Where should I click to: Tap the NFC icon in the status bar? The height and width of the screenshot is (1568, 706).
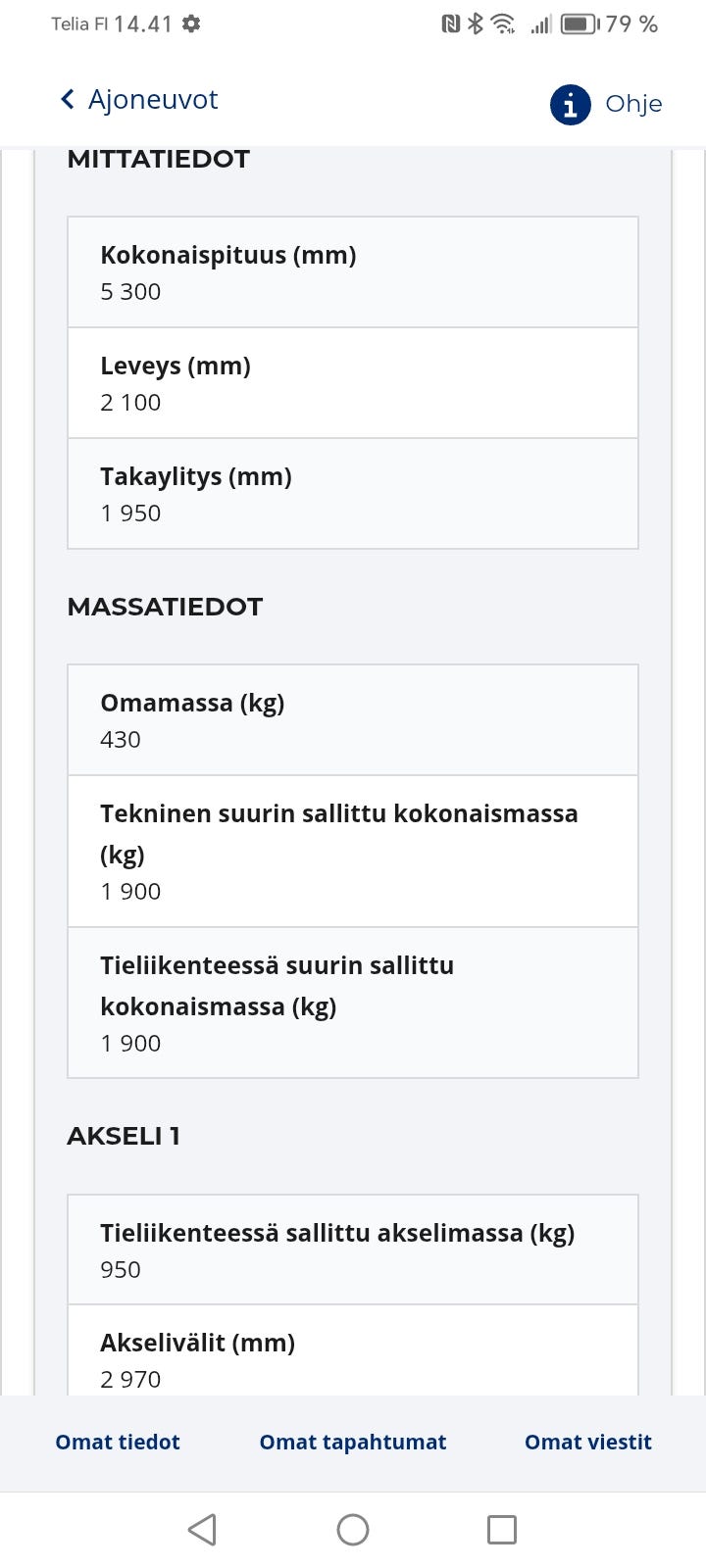pos(451,24)
